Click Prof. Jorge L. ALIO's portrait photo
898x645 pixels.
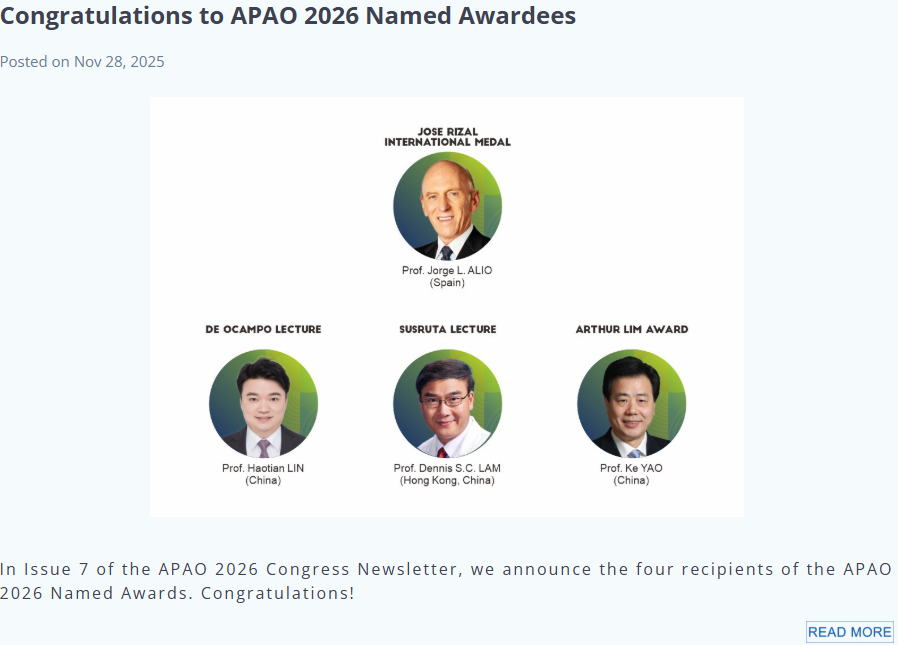(447, 206)
